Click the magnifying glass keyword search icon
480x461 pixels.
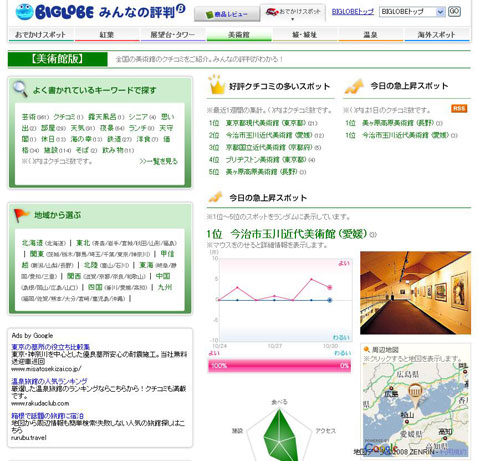tap(20, 89)
